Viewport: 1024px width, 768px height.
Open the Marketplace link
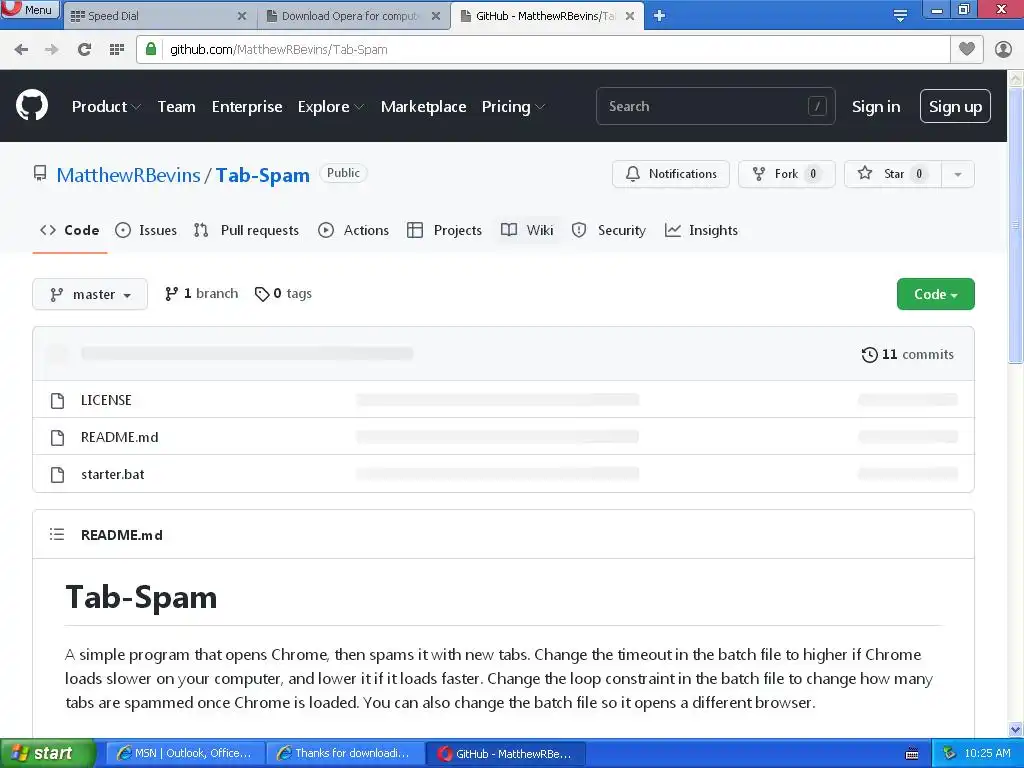tap(423, 106)
